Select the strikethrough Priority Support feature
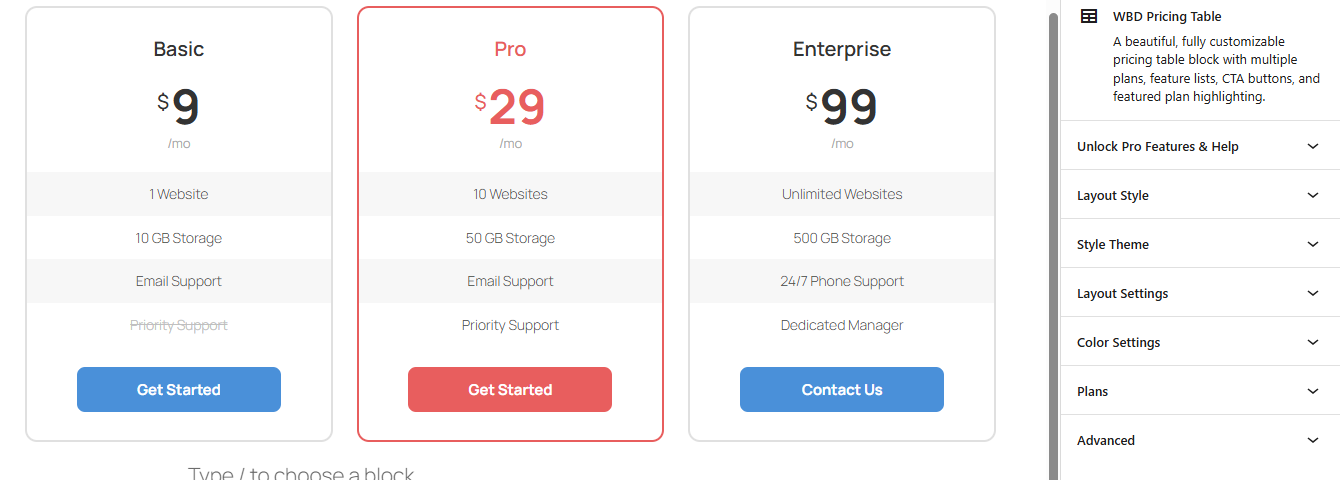 [179, 325]
